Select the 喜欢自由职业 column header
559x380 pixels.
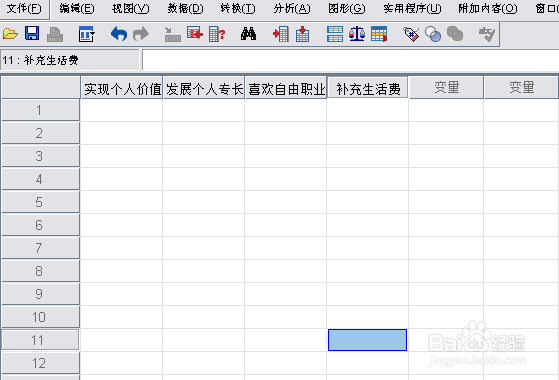(286, 88)
